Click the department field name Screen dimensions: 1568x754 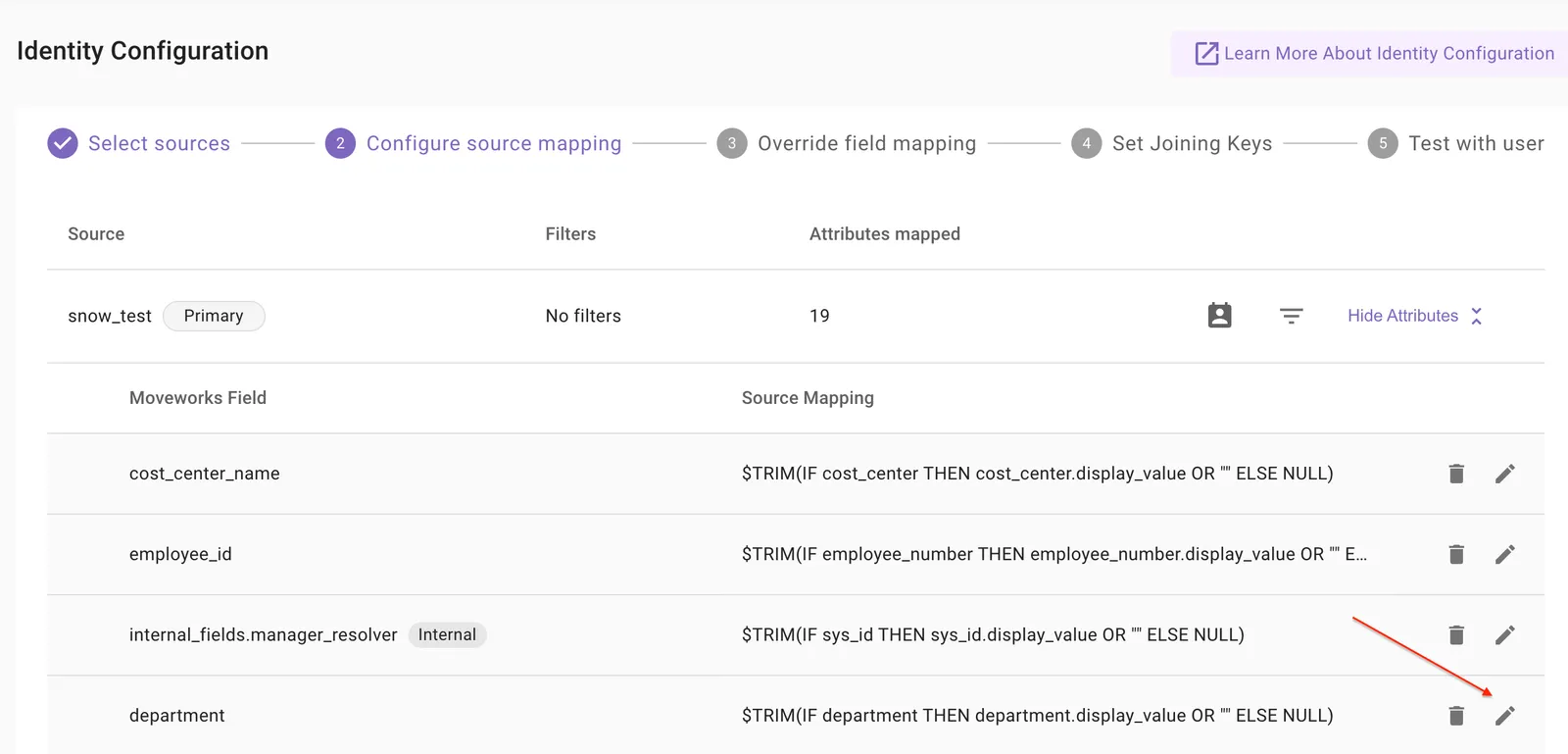pyautogui.click(x=176, y=716)
